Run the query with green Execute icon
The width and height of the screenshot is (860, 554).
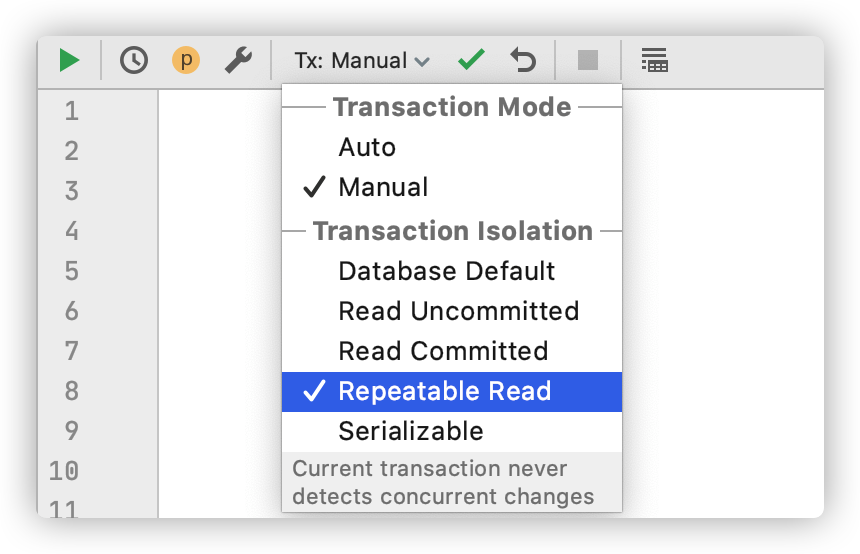[69, 60]
